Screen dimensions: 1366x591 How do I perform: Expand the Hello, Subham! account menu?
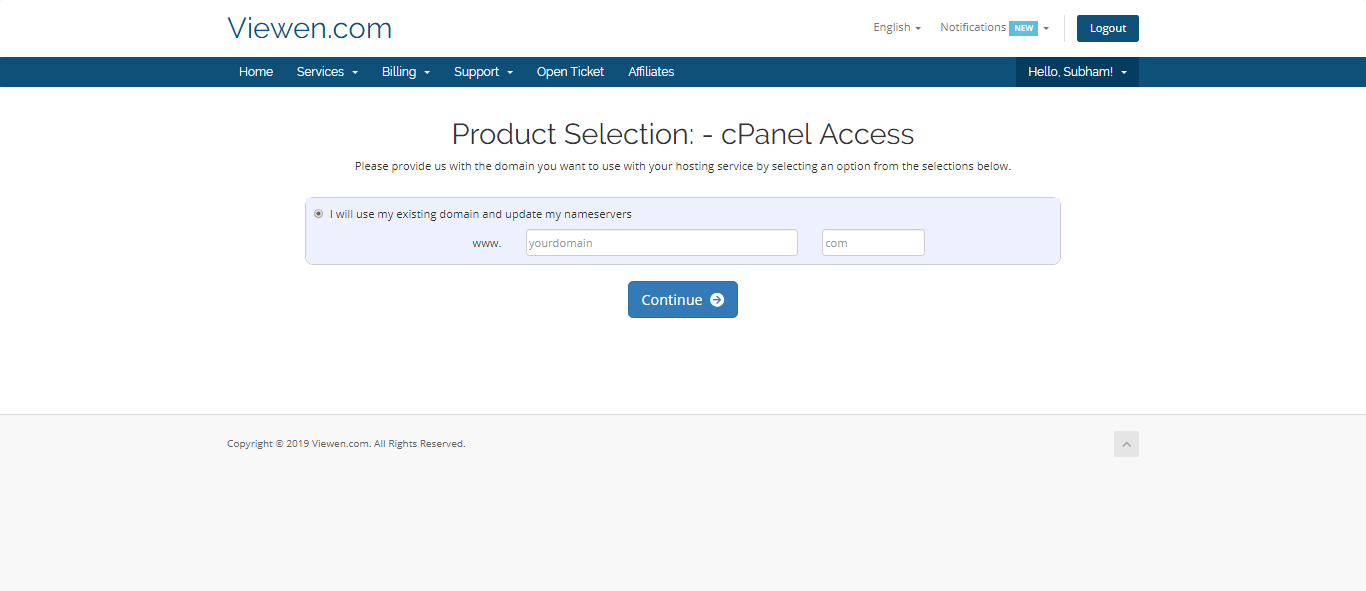1077,72
